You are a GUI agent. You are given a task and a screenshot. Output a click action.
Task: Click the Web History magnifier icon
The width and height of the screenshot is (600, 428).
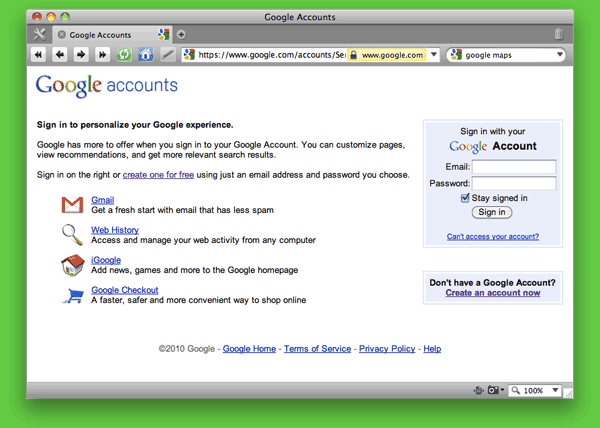click(72, 235)
